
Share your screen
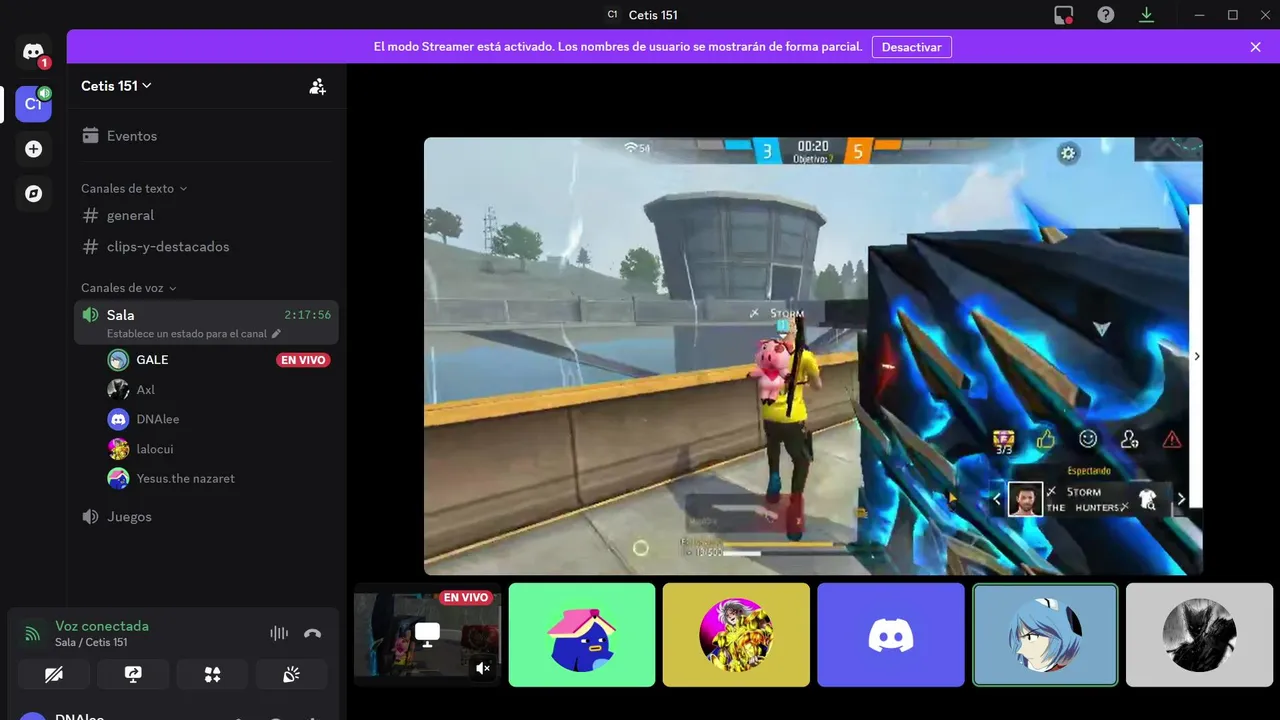pos(133,675)
